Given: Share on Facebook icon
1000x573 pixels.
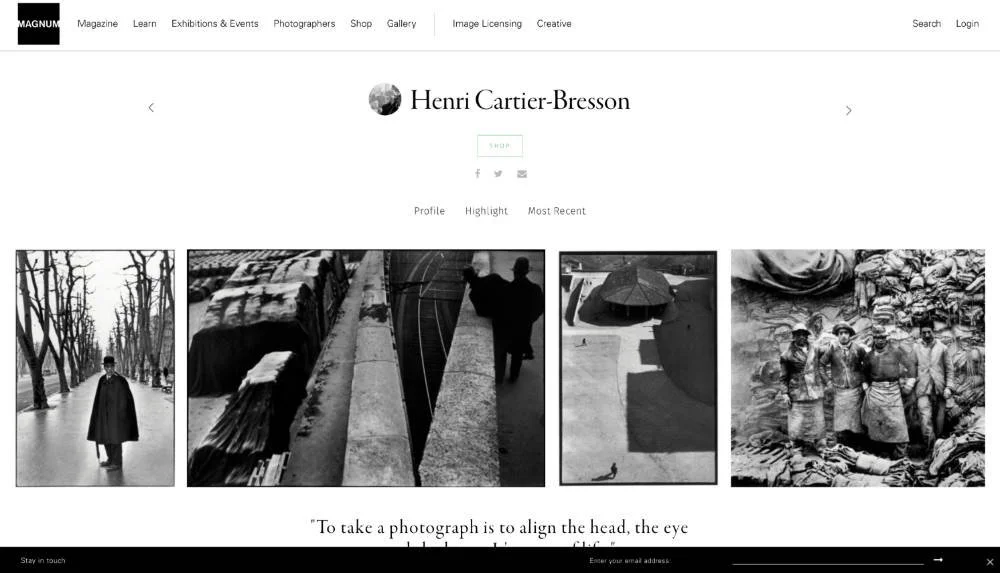Looking at the screenshot, I should click(477, 174).
